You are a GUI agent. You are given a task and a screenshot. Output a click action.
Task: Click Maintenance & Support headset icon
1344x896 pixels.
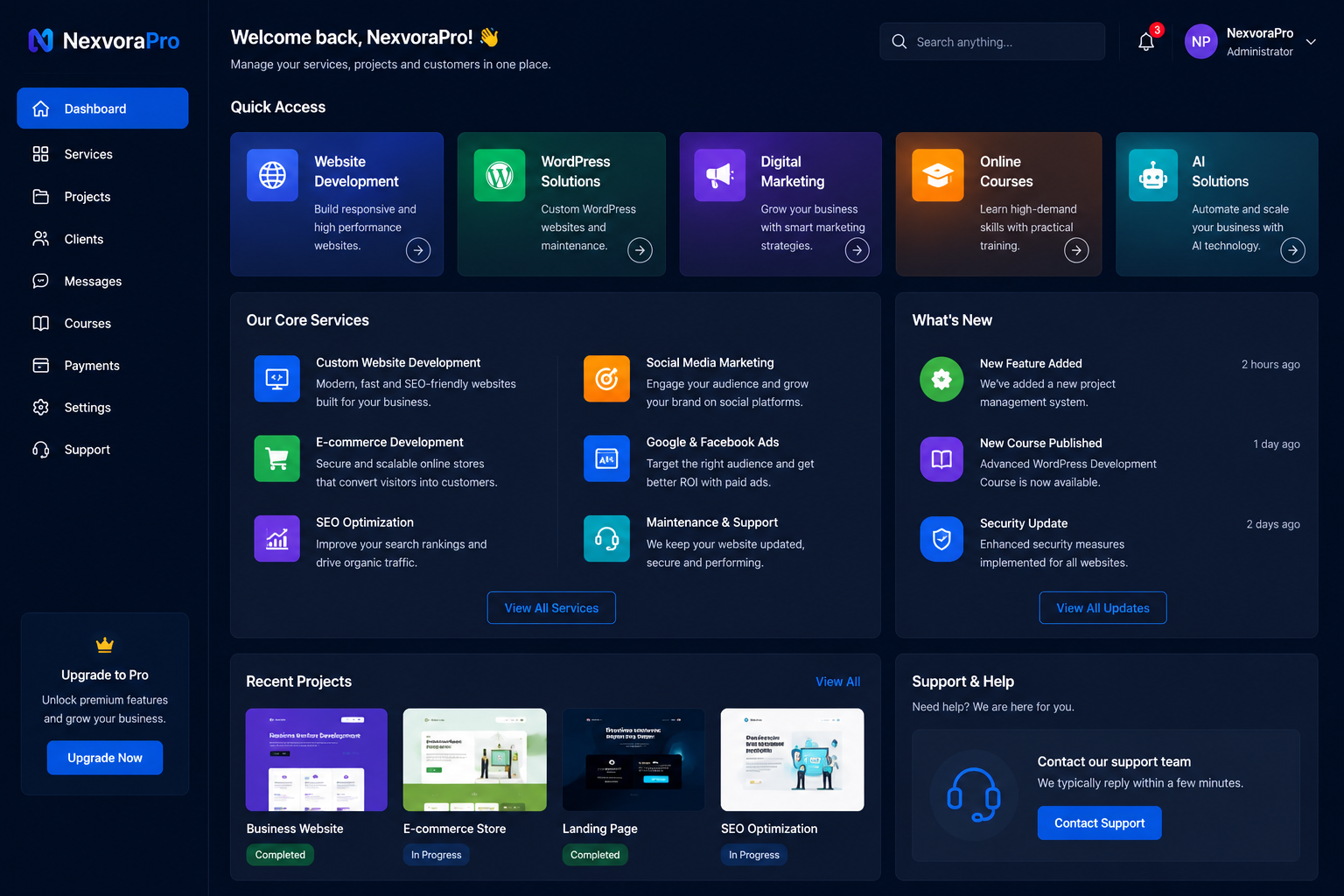606,538
